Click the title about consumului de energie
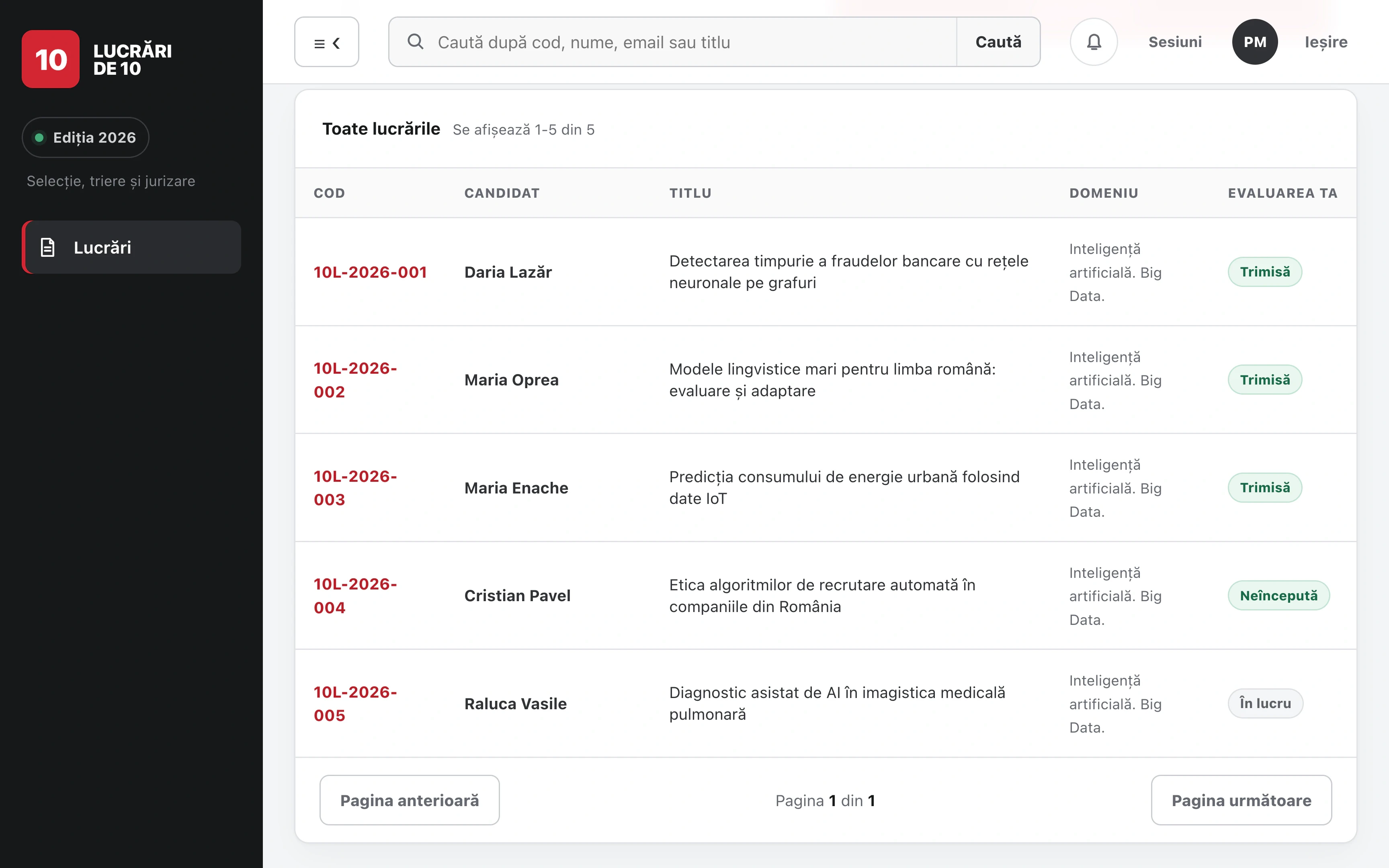The image size is (1389, 868). pos(844,488)
